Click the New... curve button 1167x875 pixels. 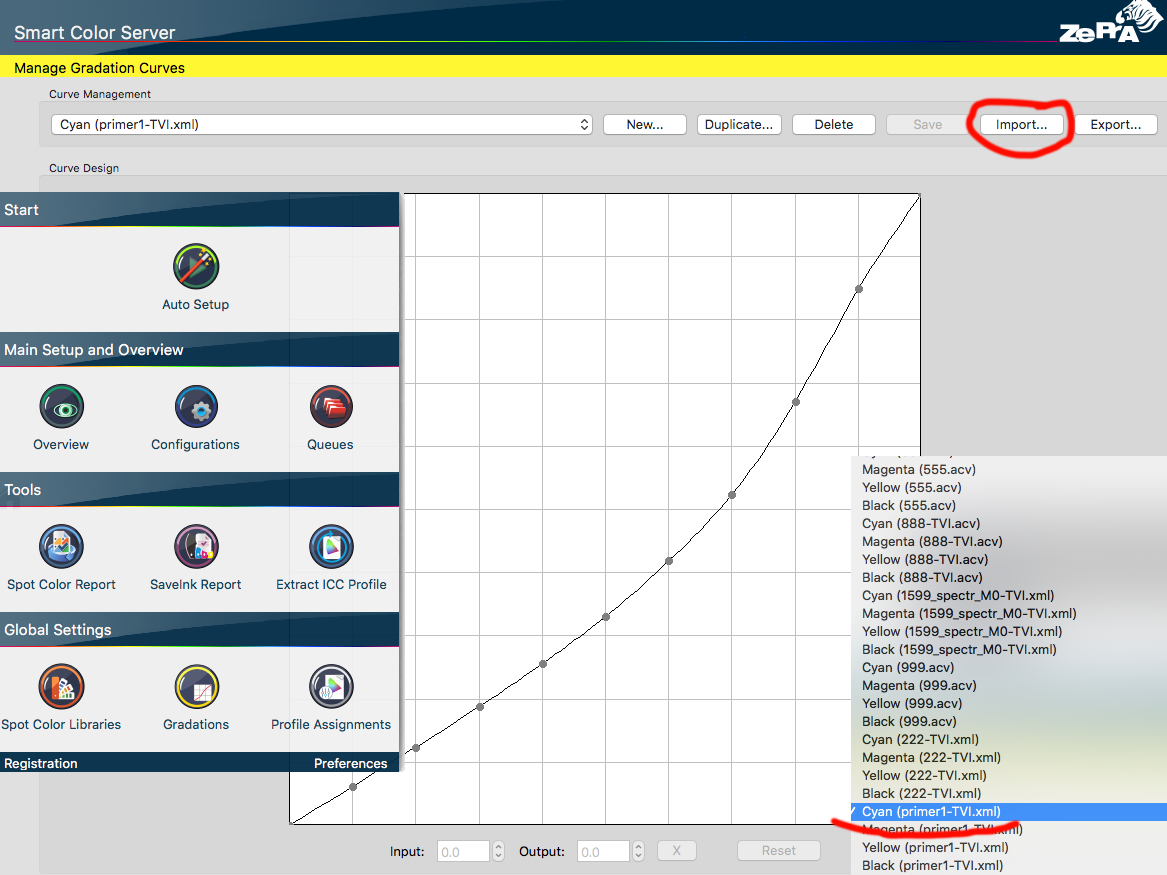(645, 124)
